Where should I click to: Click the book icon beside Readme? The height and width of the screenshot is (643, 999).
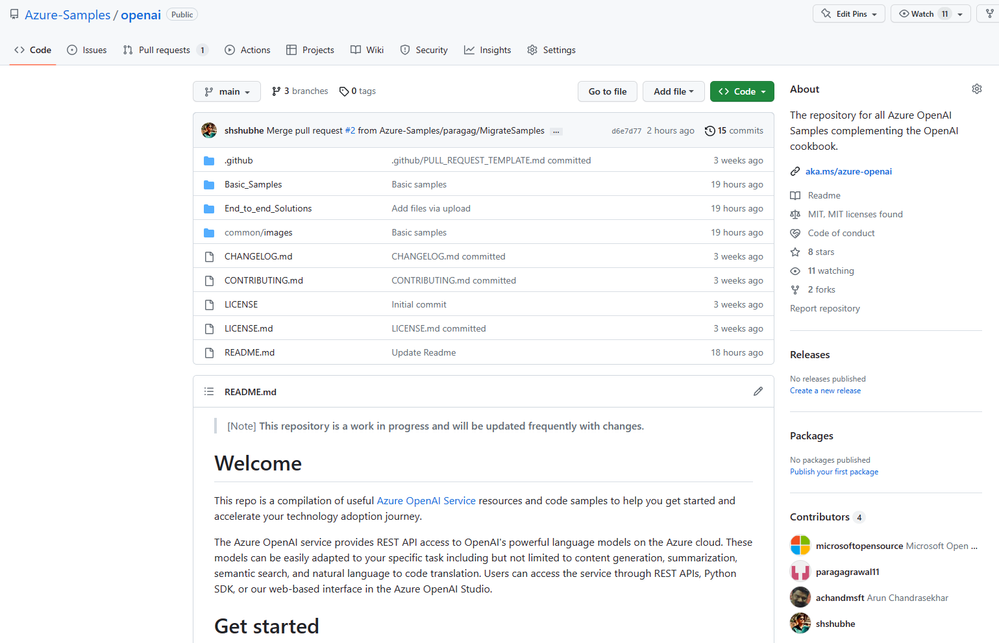795,196
